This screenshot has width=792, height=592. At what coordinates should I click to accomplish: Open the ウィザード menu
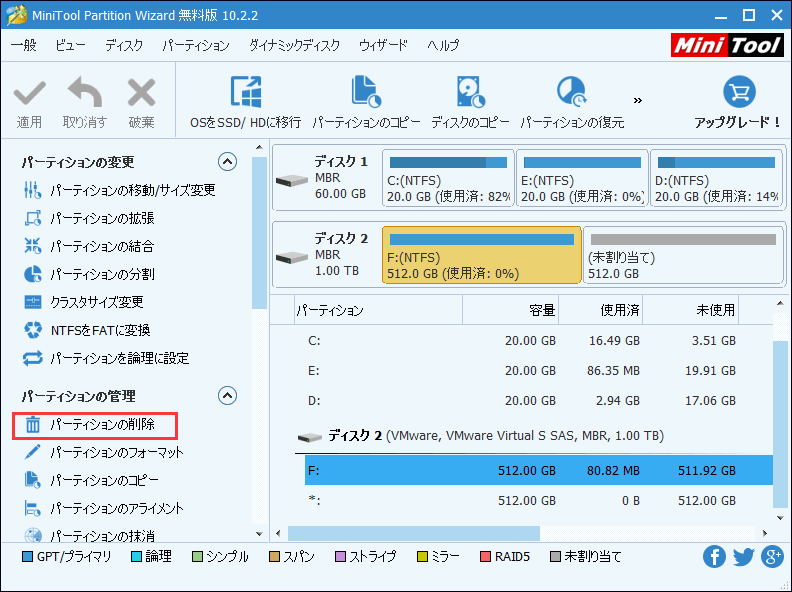click(383, 46)
